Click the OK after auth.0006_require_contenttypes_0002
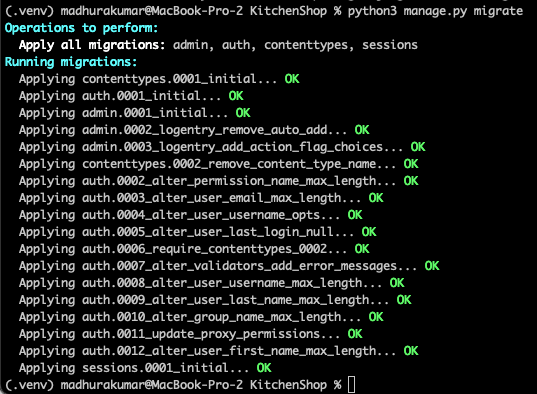This screenshot has height=394, width=537. click(362, 249)
